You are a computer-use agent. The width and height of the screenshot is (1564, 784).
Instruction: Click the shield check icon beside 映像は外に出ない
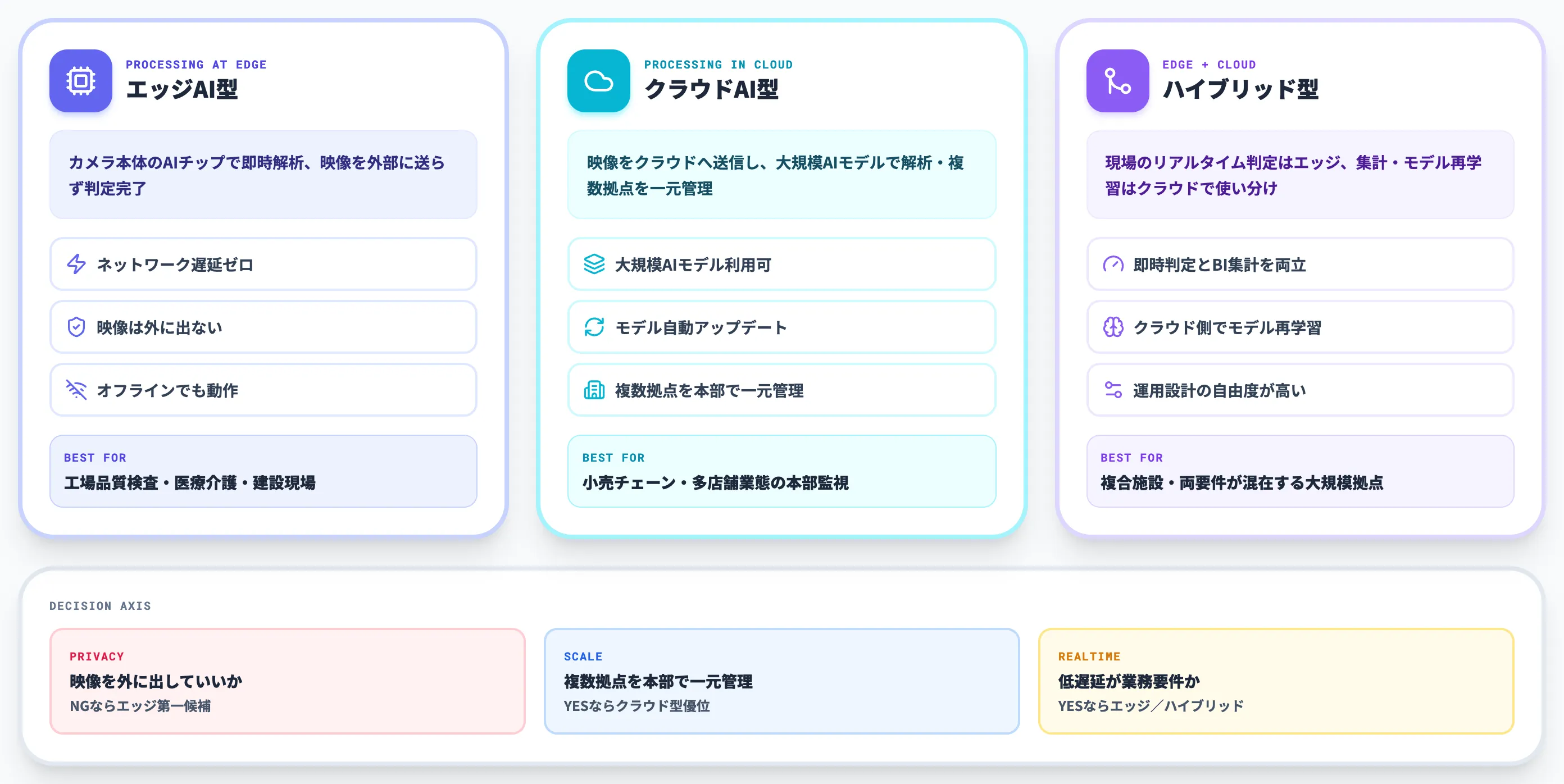(76, 327)
